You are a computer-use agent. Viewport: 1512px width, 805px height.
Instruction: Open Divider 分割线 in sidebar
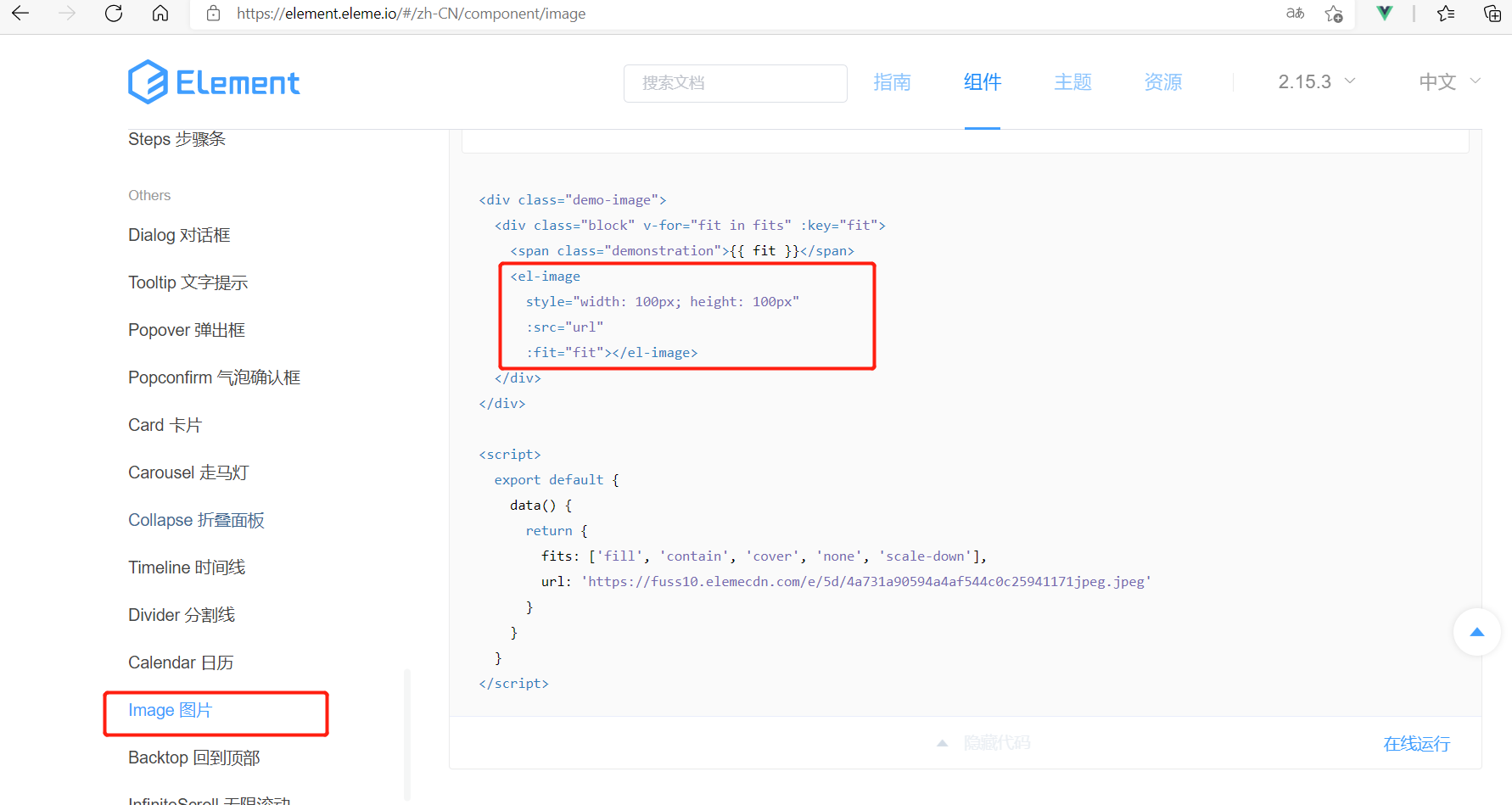coord(182,615)
